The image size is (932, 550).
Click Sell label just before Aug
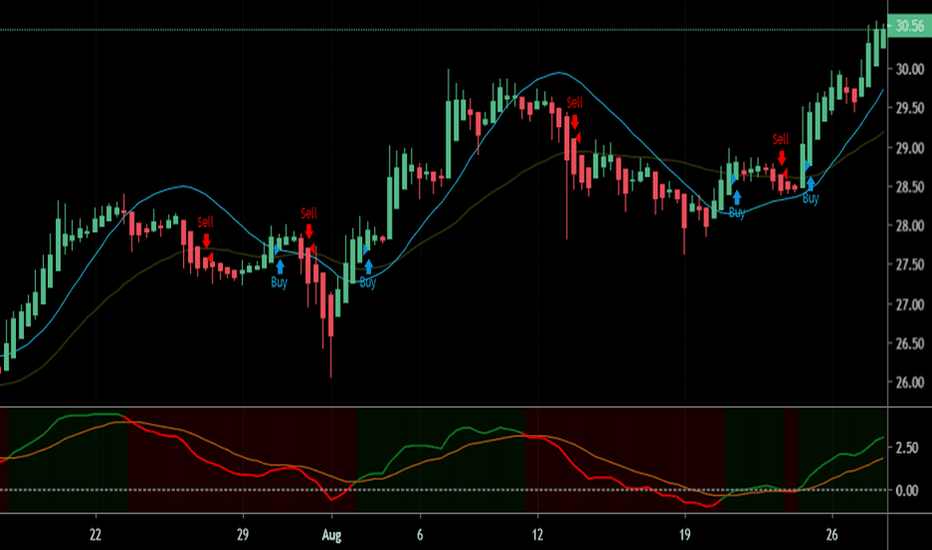pos(308,213)
